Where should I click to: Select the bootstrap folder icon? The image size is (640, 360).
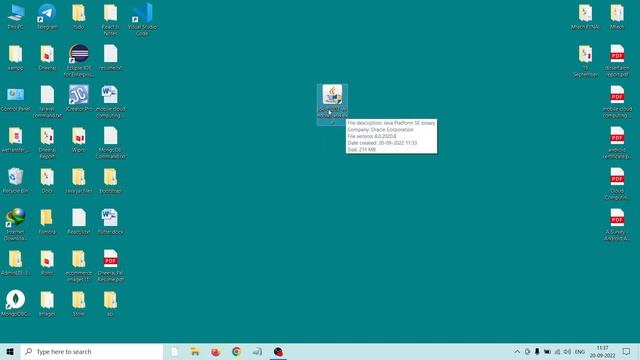point(110,180)
